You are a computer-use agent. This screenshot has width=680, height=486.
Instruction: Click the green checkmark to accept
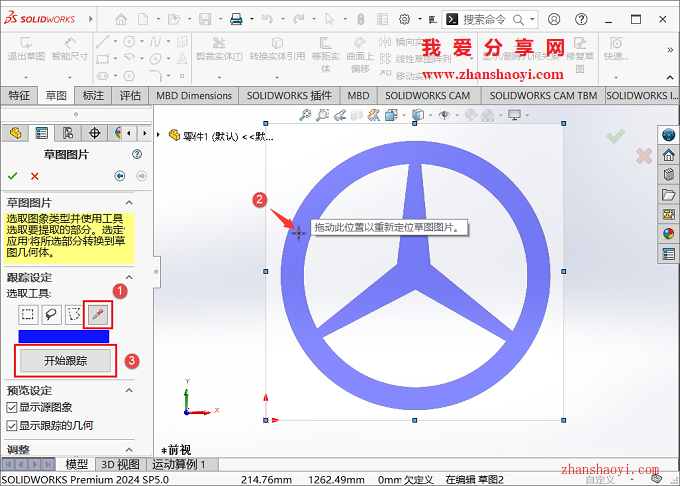coord(13,176)
